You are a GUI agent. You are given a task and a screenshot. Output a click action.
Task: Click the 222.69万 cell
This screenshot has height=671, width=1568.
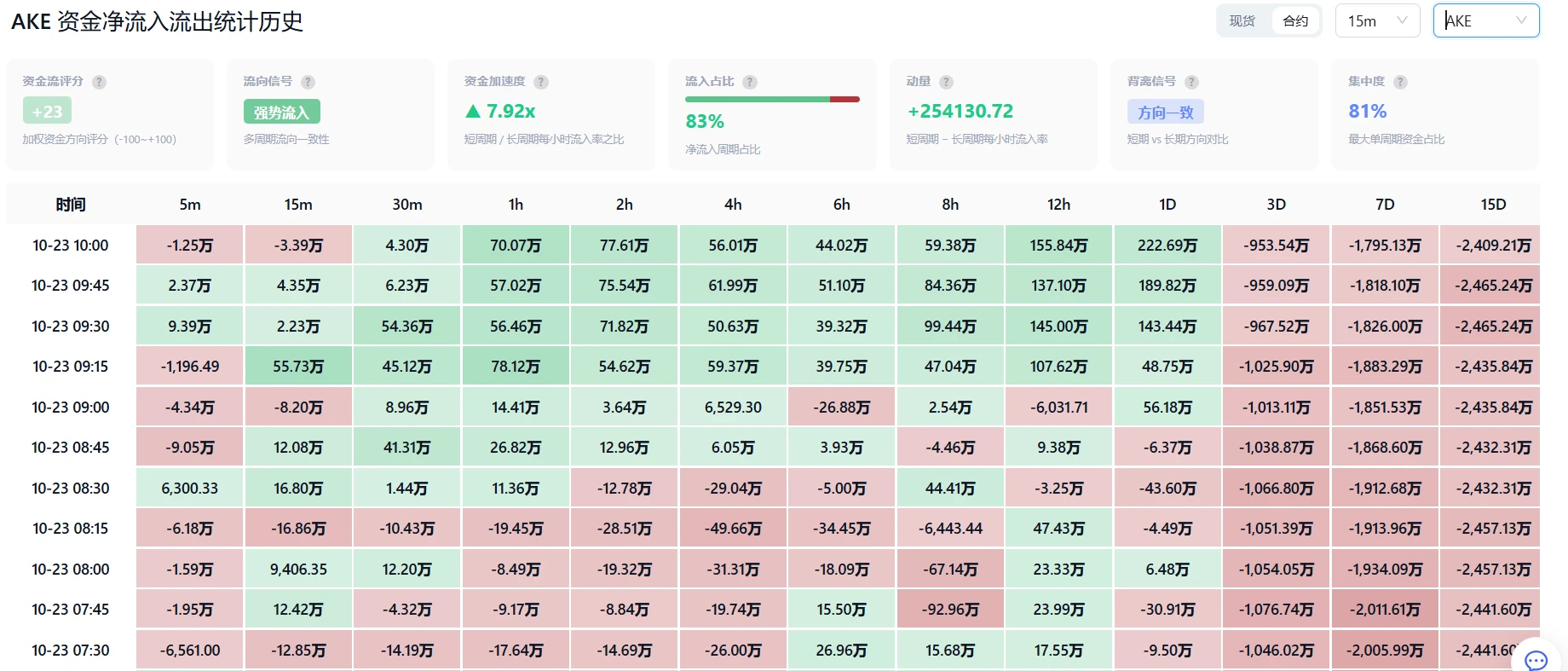pos(1167,246)
